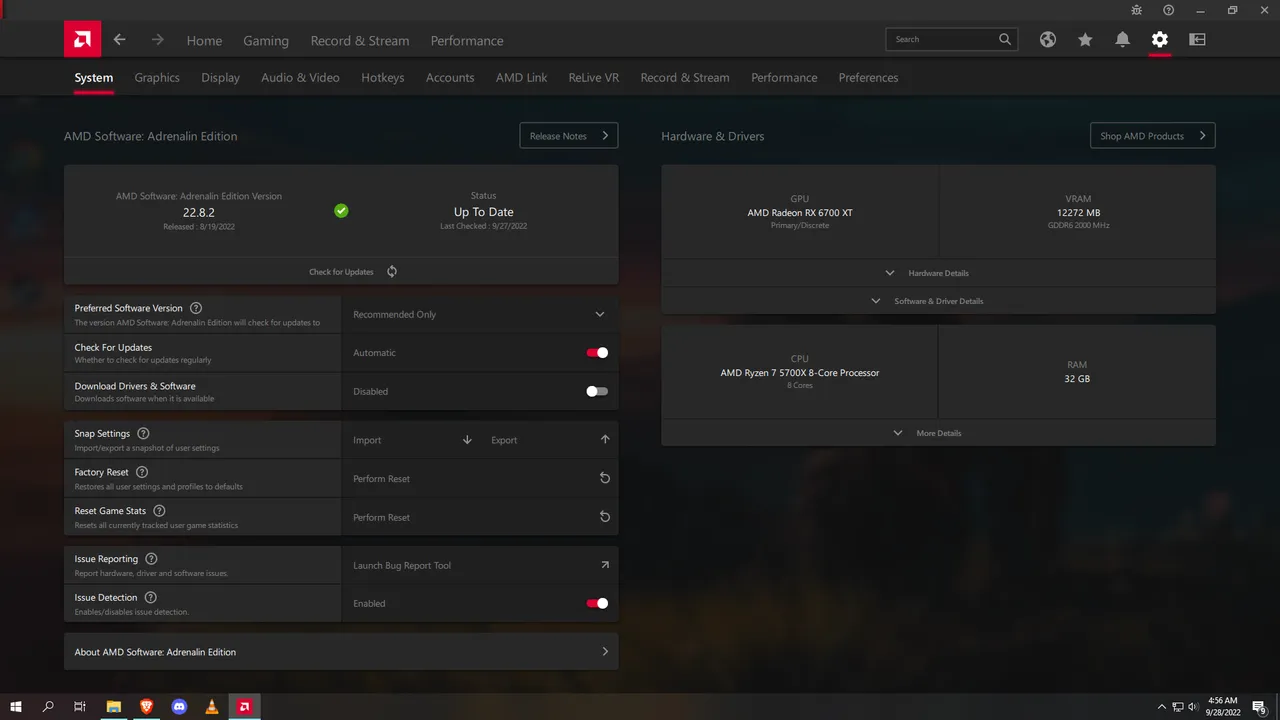1280x720 pixels.
Task: Expand CPU More Details section
Action: click(938, 433)
